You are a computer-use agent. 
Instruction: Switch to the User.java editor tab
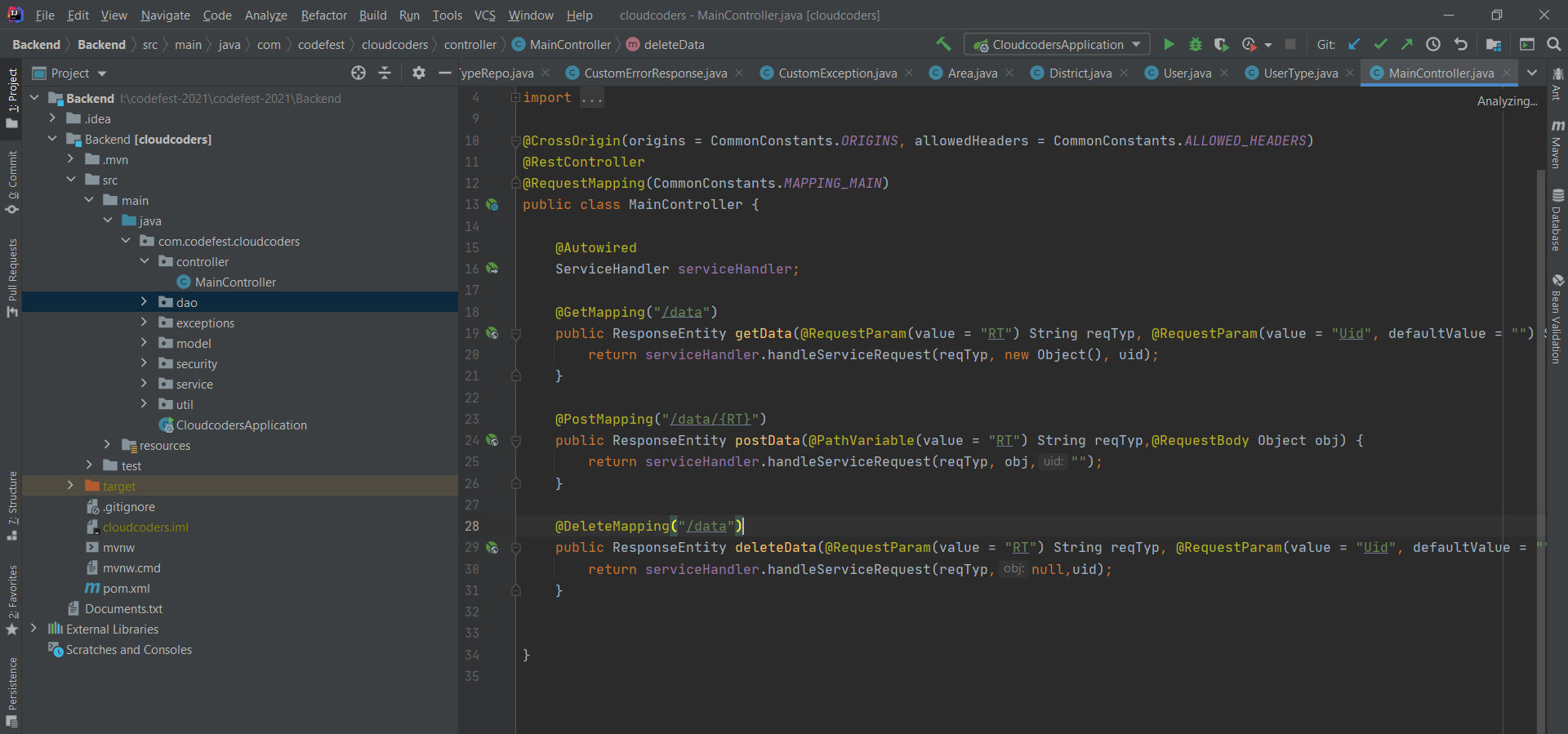[x=1187, y=73]
